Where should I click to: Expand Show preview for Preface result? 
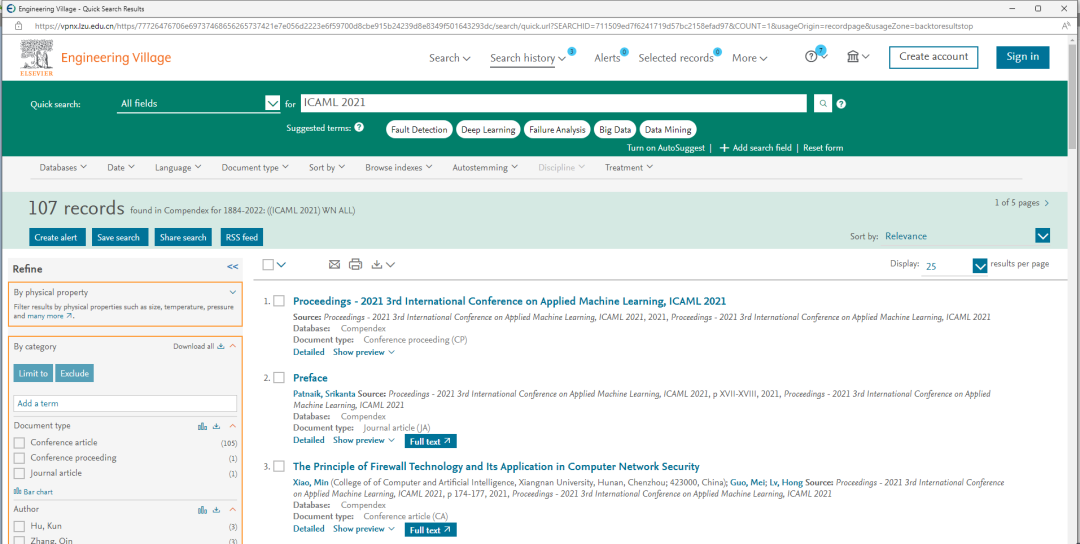pos(364,440)
